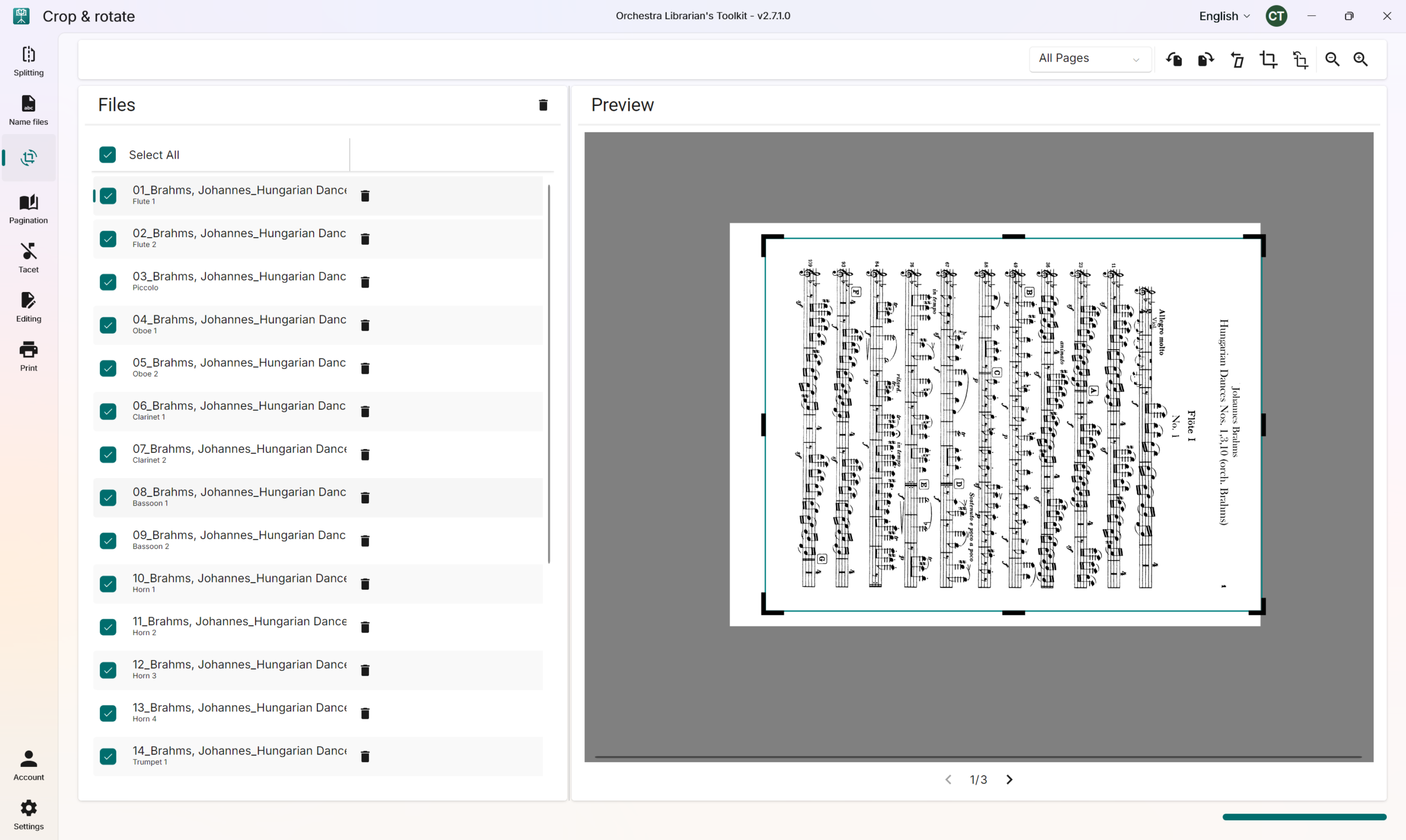
Task: Click the 1/3 page indicator
Action: pos(978,780)
